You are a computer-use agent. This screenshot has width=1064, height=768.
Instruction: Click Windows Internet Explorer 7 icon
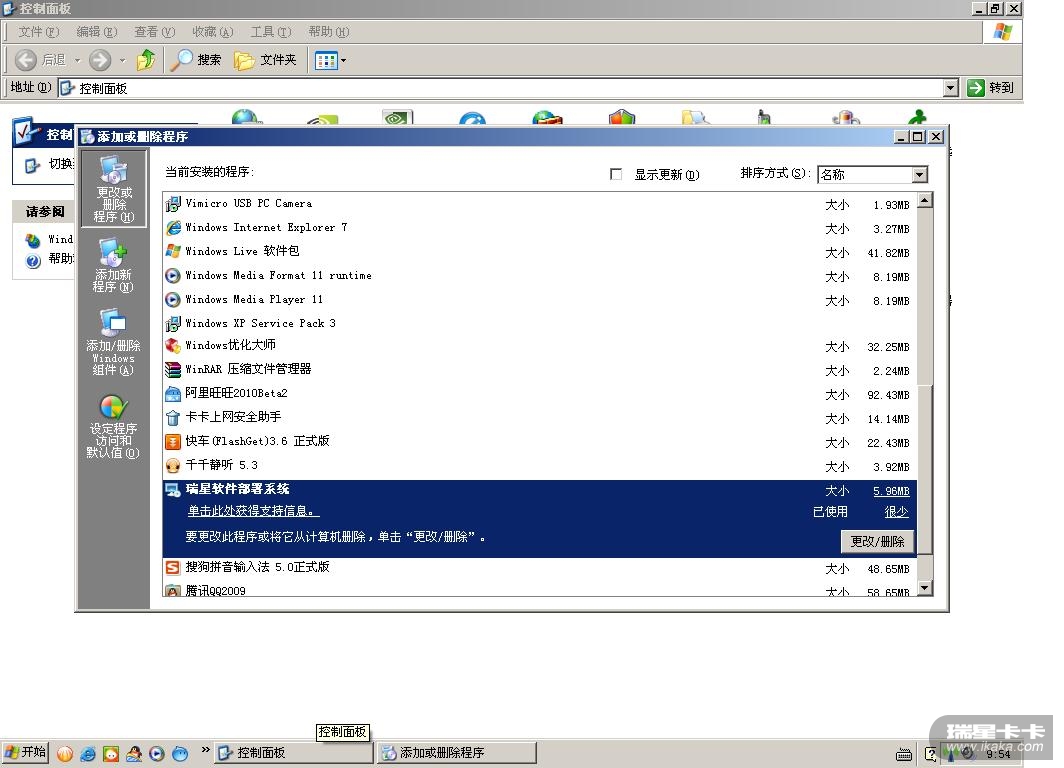tap(173, 227)
